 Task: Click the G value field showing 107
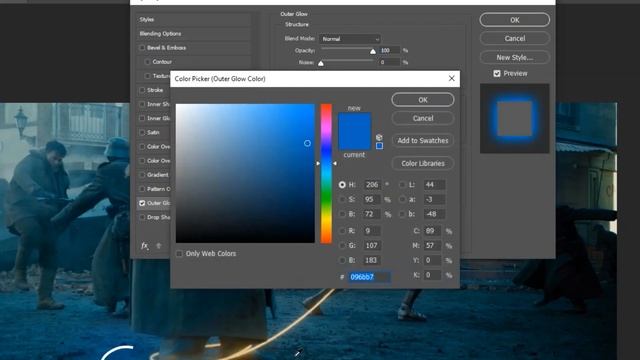(x=372, y=245)
